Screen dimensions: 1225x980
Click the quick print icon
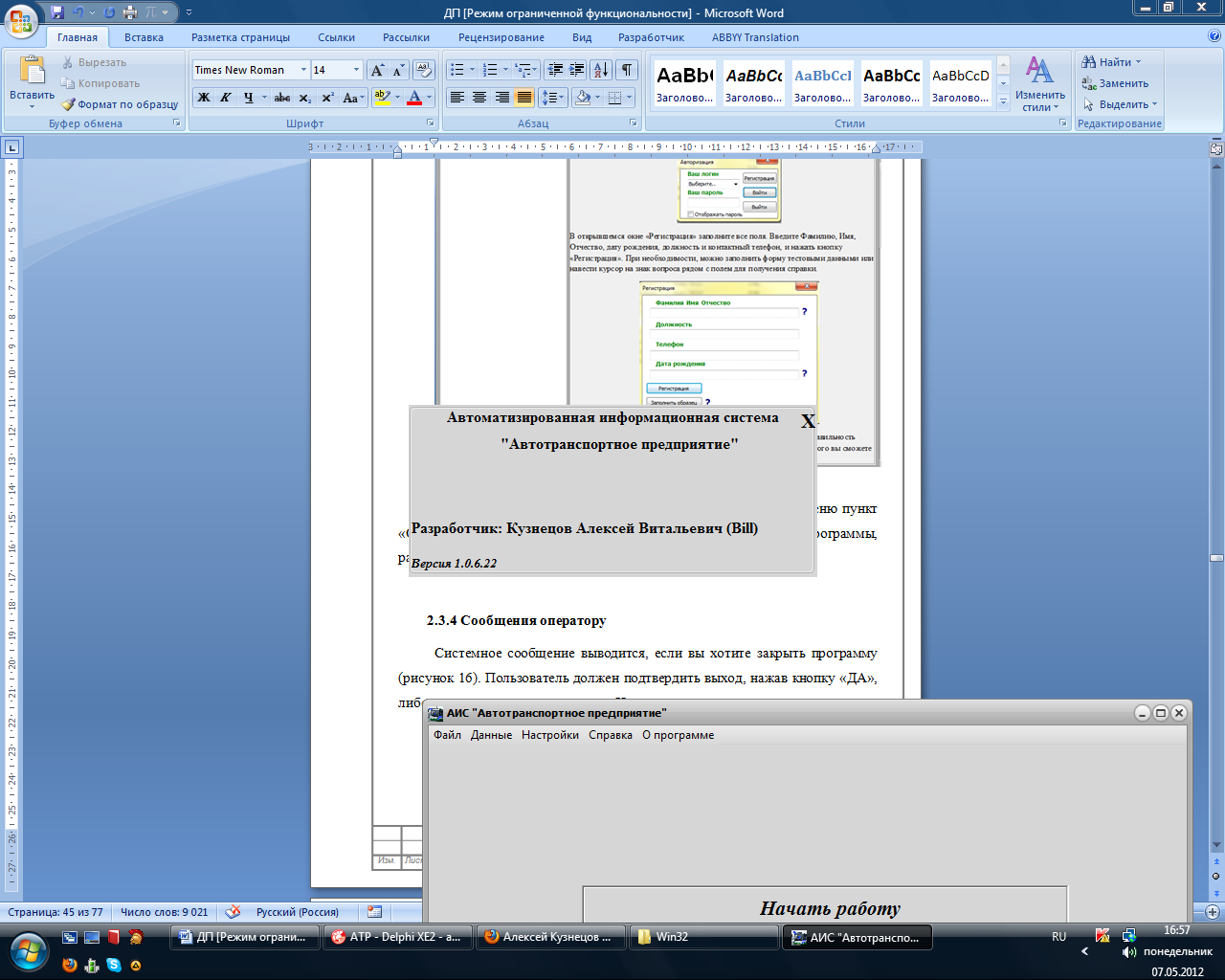(130, 12)
